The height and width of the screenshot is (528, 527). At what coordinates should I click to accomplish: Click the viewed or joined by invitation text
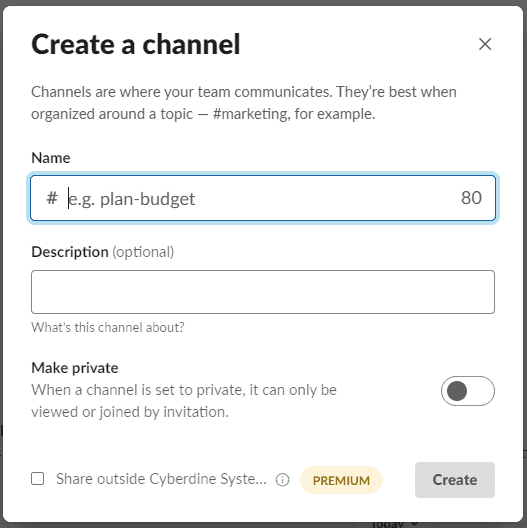[130, 412]
